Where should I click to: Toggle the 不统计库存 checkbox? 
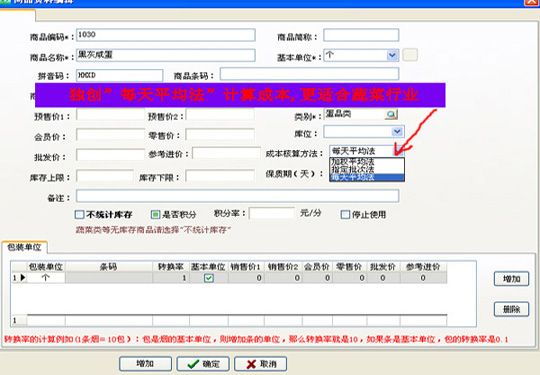tap(79, 215)
